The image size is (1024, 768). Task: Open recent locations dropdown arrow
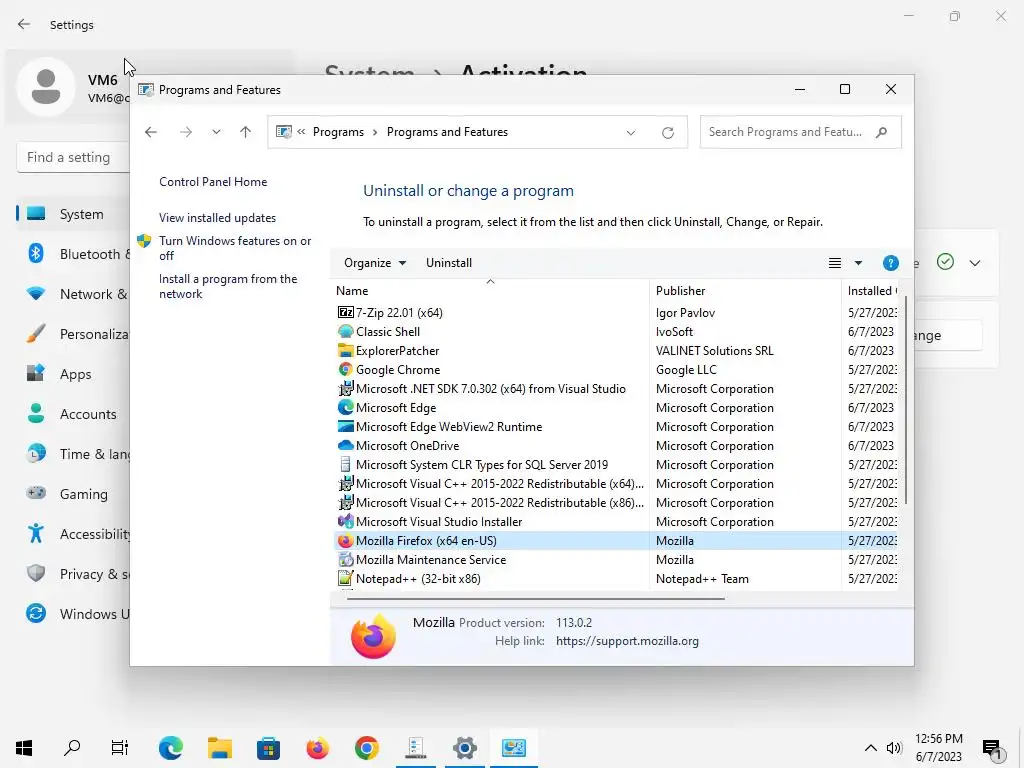[216, 132]
